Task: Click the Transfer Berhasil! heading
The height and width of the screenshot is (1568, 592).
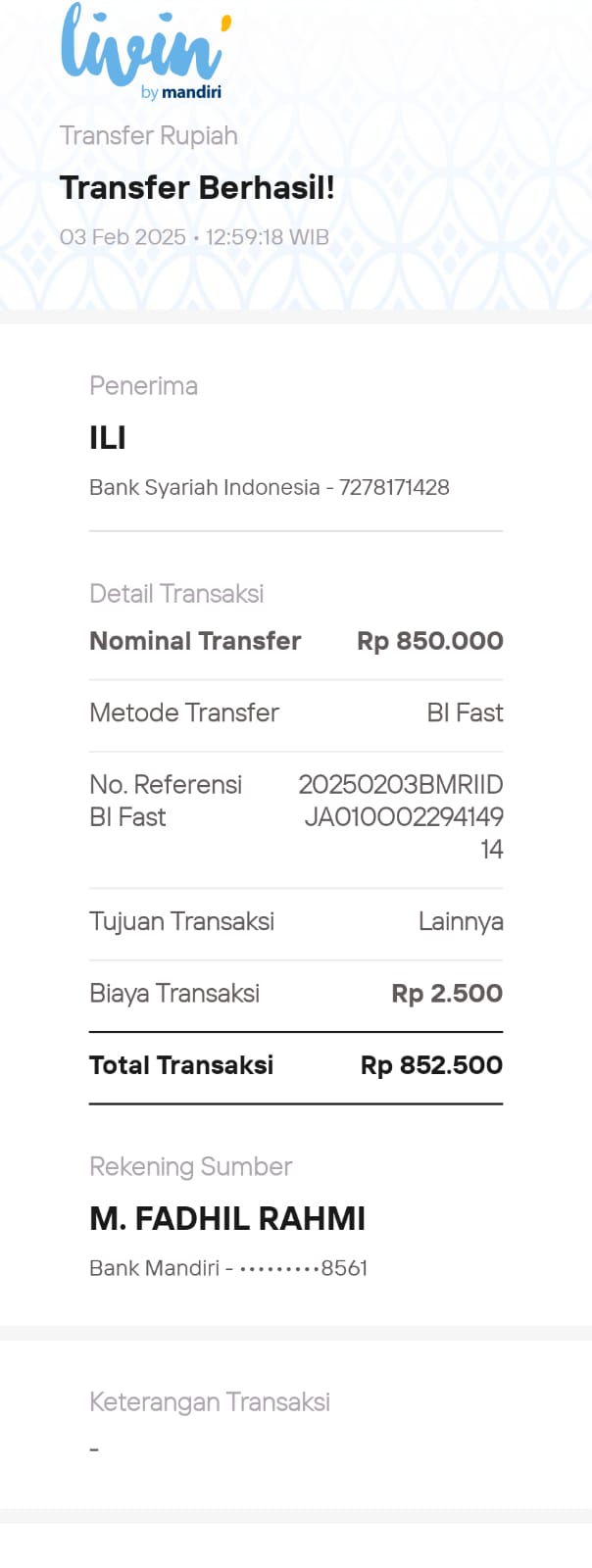Action: tap(197, 187)
